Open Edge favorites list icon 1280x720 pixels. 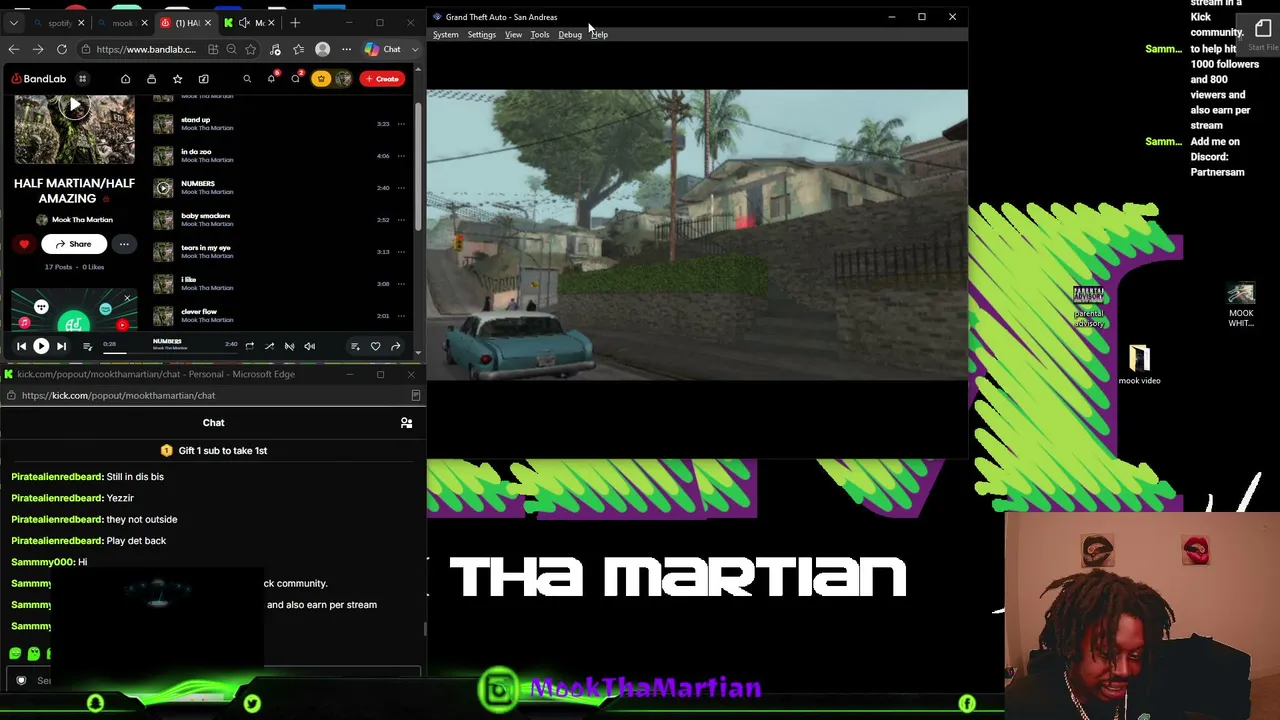click(299, 49)
